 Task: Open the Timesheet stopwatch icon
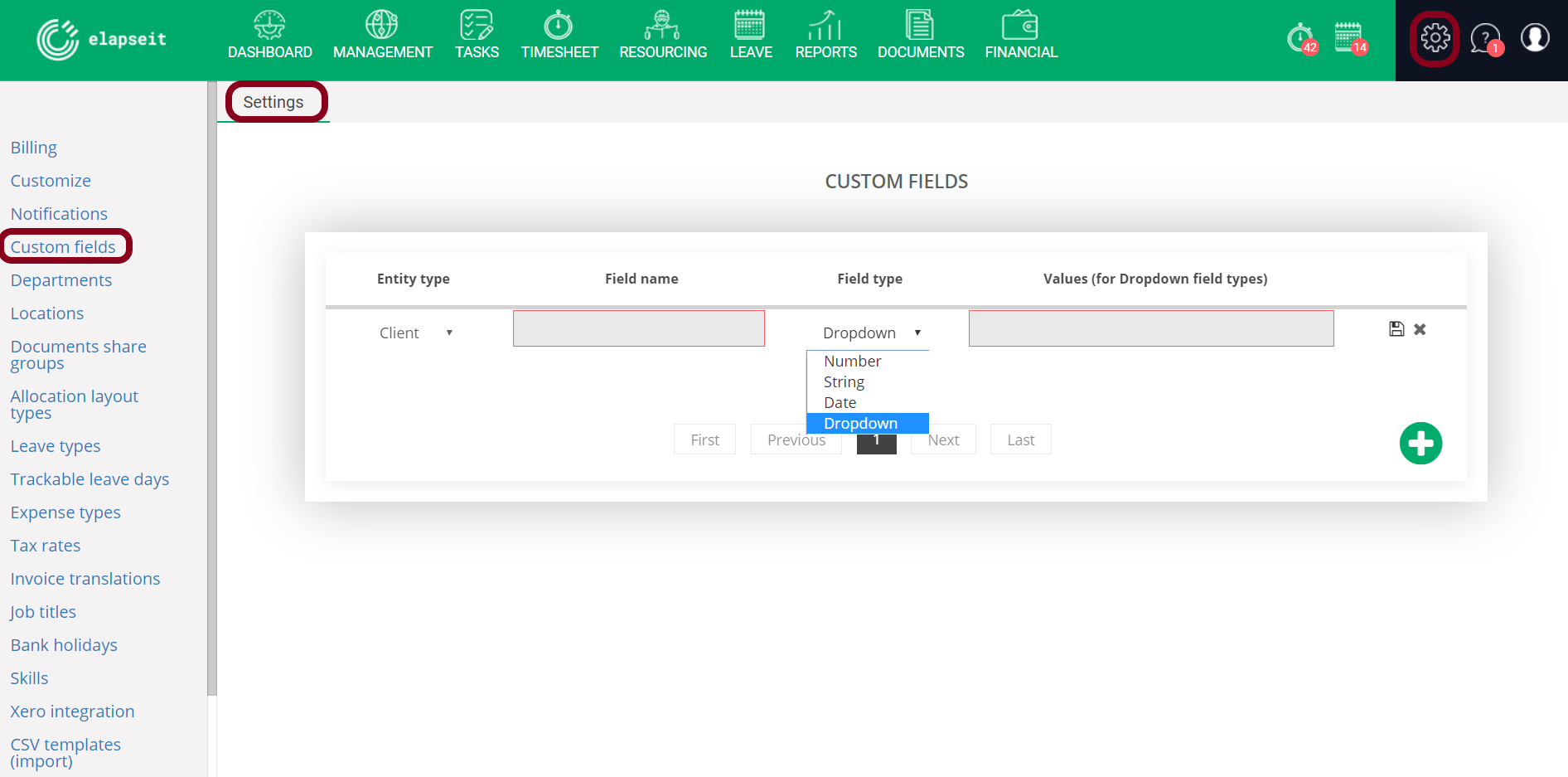click(x=559, y=26)
